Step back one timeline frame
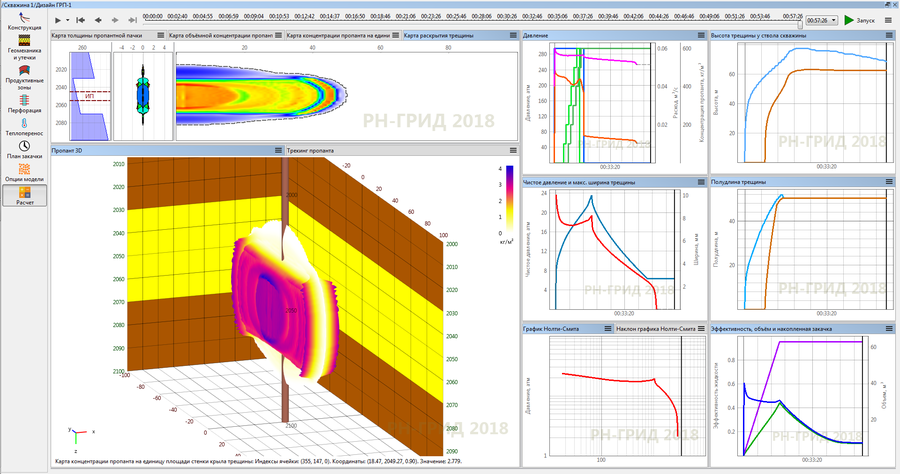900x474 pixels. point(97,20)
